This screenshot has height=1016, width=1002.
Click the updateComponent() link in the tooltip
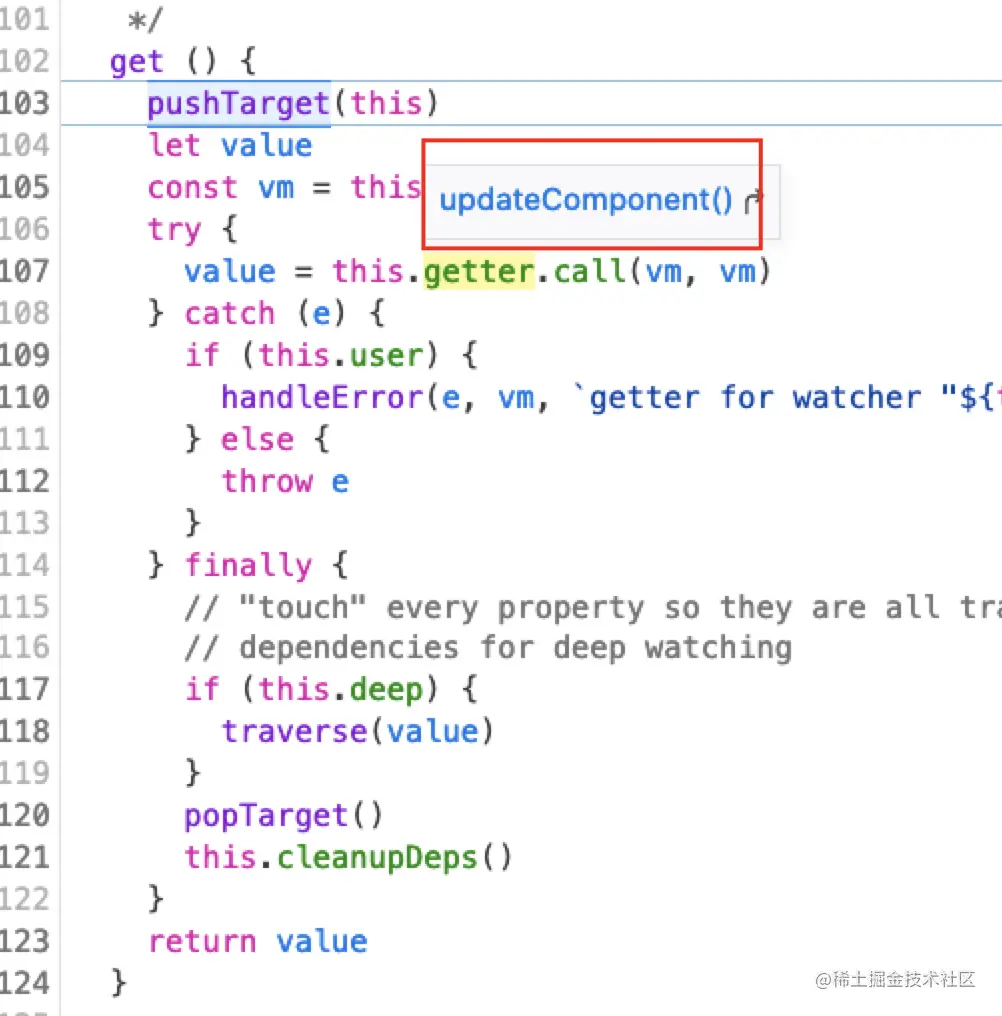[x=586, y=200]
